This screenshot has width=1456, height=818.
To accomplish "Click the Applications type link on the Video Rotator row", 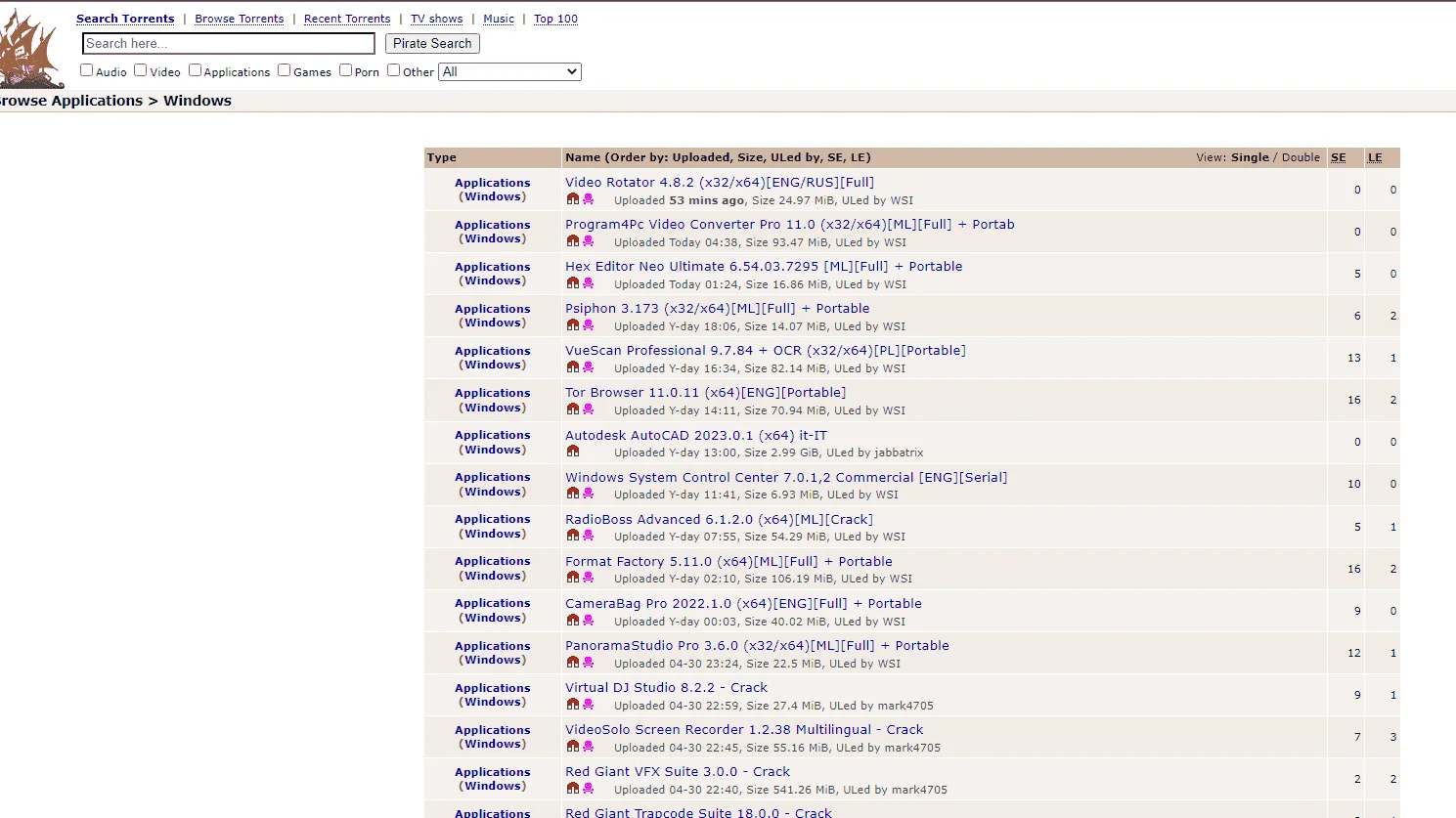I will [493, 183].
